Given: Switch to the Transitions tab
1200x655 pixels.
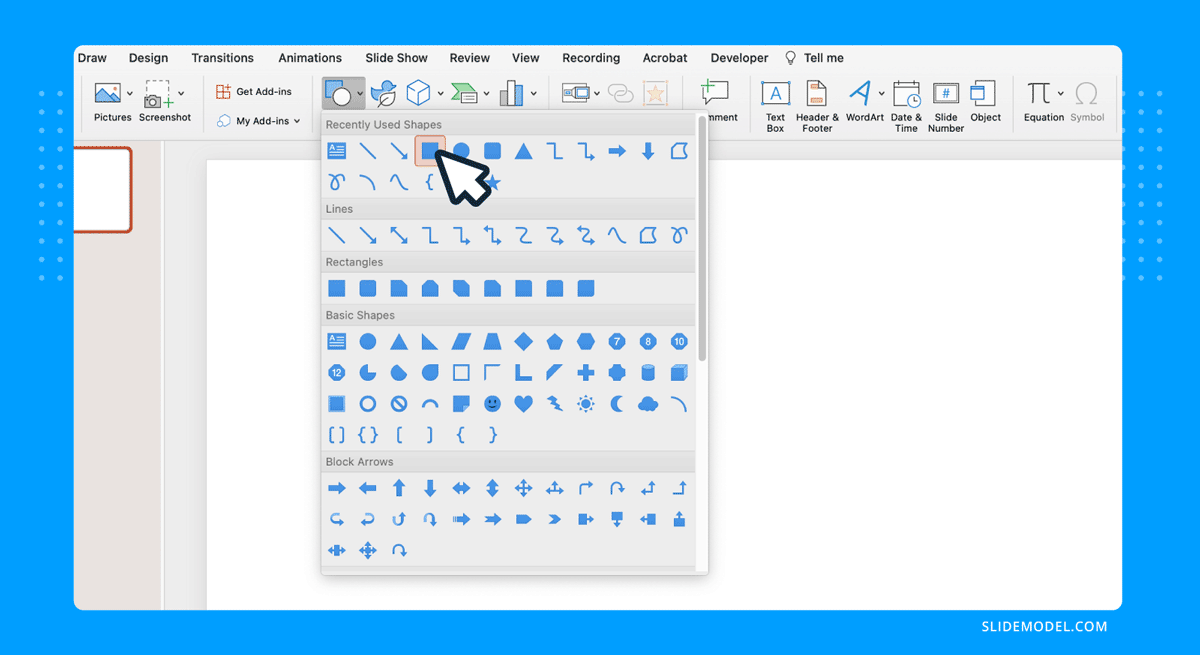Looking at the screenshot, I should pyautogui.click(x=222, y=58).
